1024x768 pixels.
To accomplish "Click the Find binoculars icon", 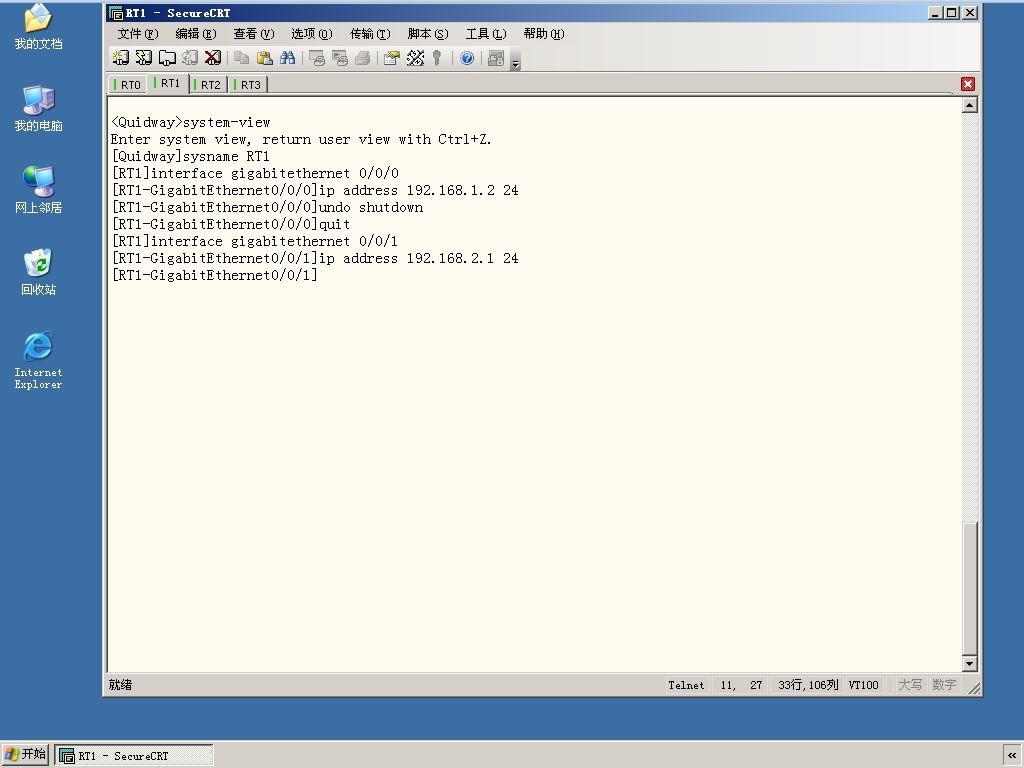I will coord(287,58).
